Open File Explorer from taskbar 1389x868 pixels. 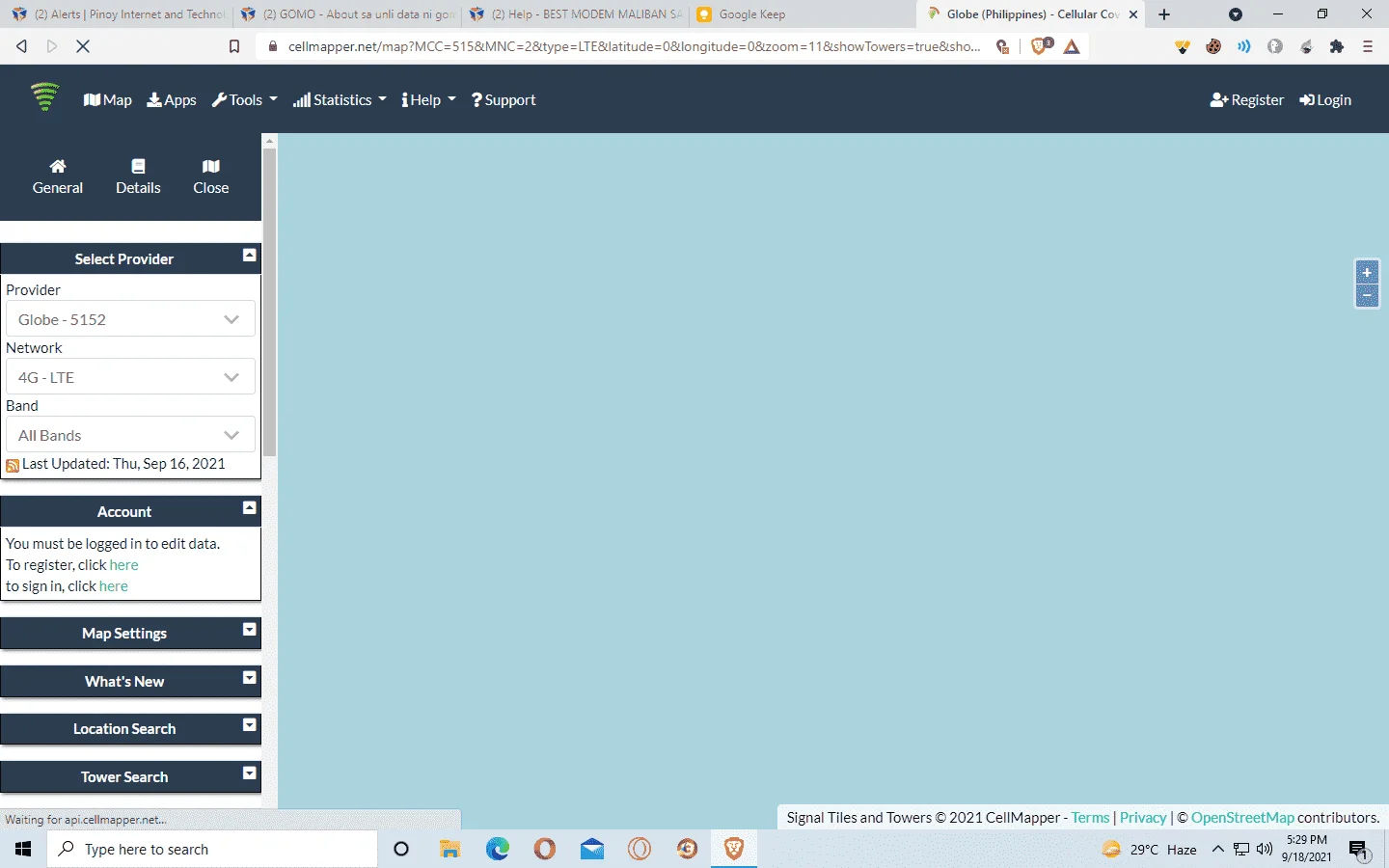pyautogui.click(x=449, y=849)
